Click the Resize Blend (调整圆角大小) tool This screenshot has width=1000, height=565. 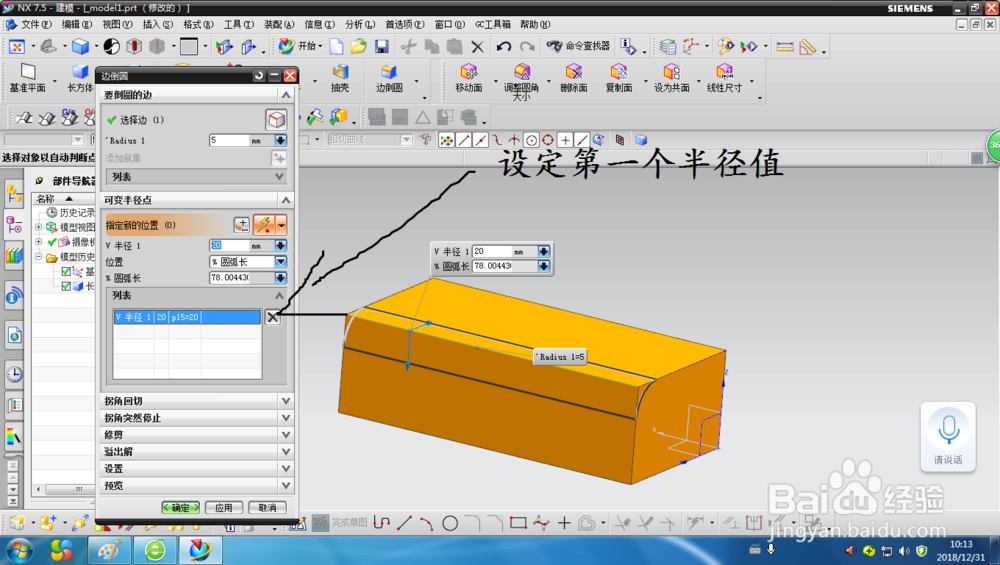tap(521, 82)
